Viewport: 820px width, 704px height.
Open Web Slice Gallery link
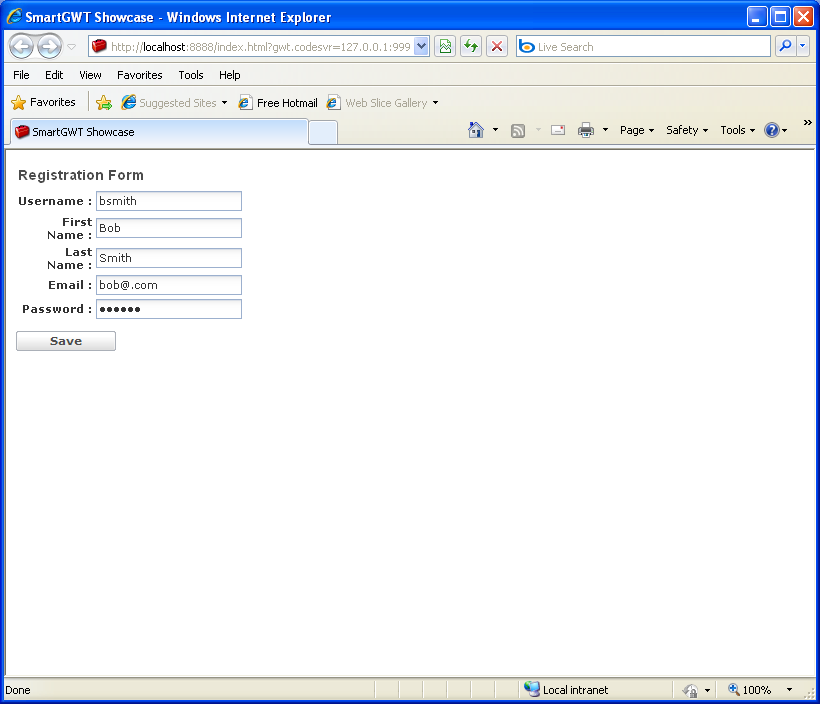click(x=378, y=103)
